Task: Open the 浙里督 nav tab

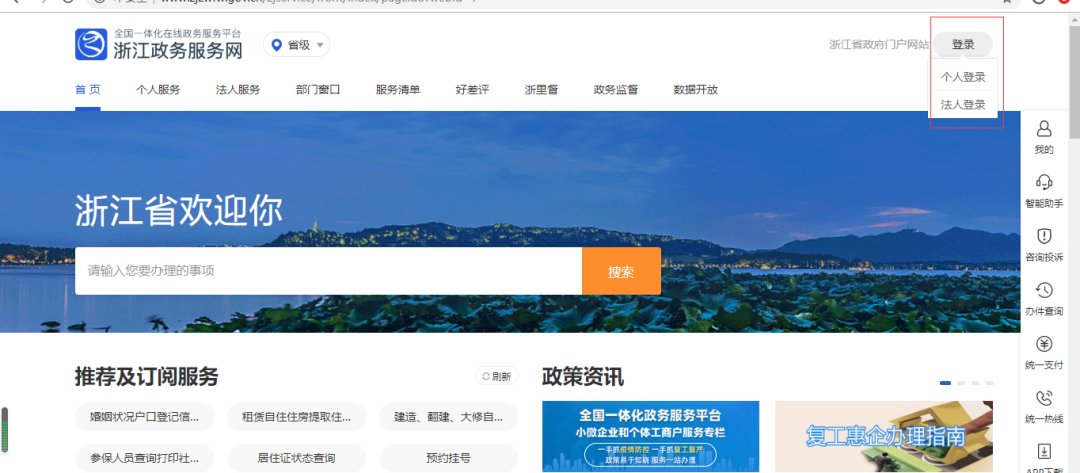Action: tap(541, 90)
